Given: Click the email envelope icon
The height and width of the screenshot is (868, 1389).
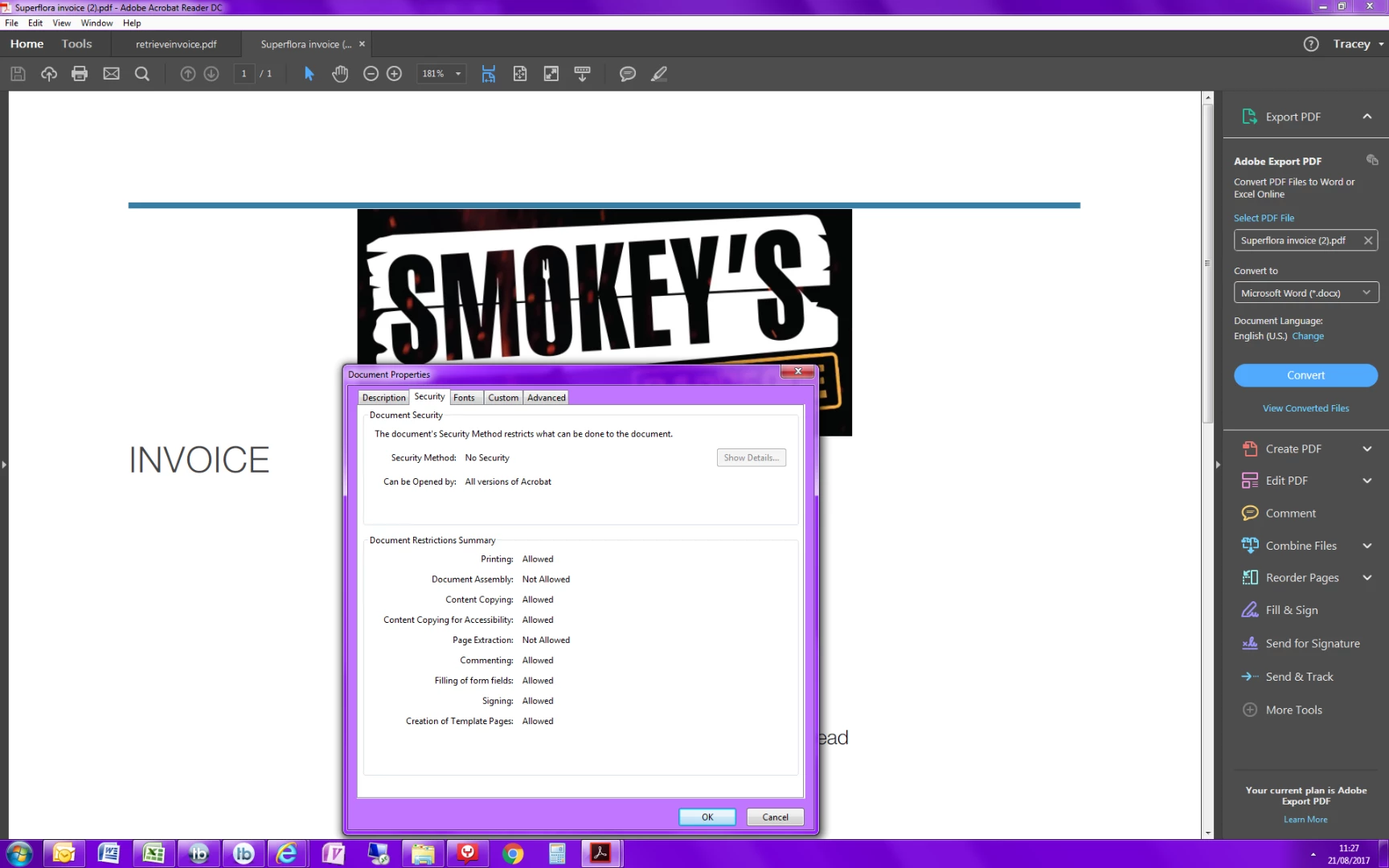Looking at the screenshot, I should tap(111, 74).
